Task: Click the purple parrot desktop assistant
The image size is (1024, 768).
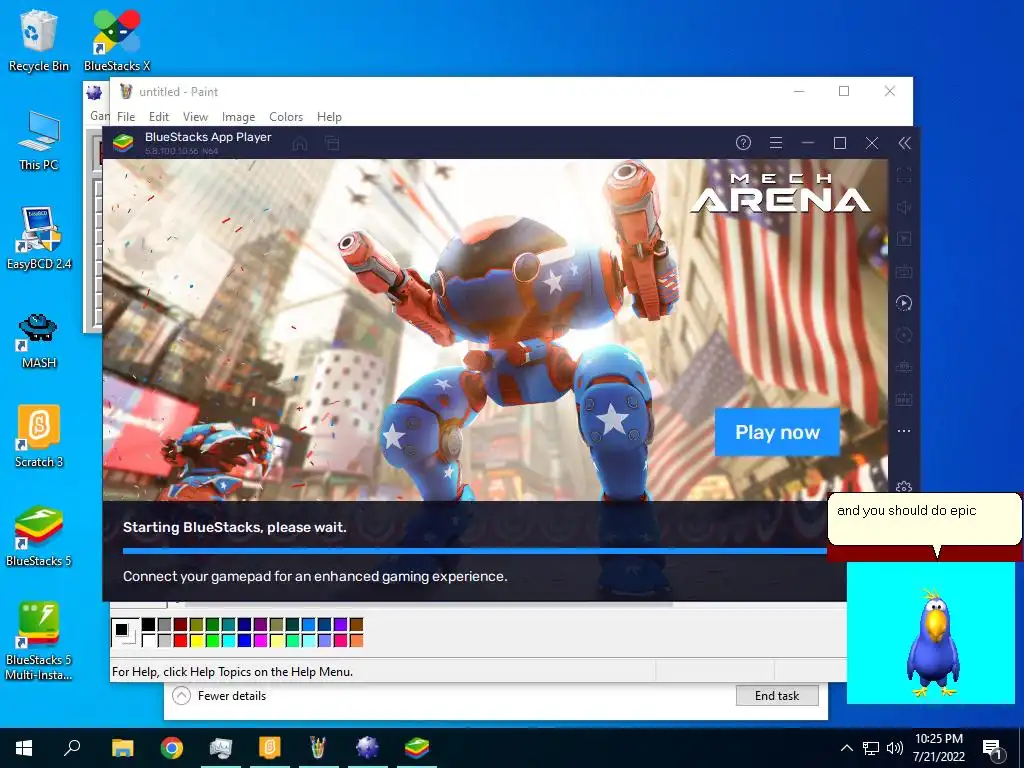Action: 933,643
